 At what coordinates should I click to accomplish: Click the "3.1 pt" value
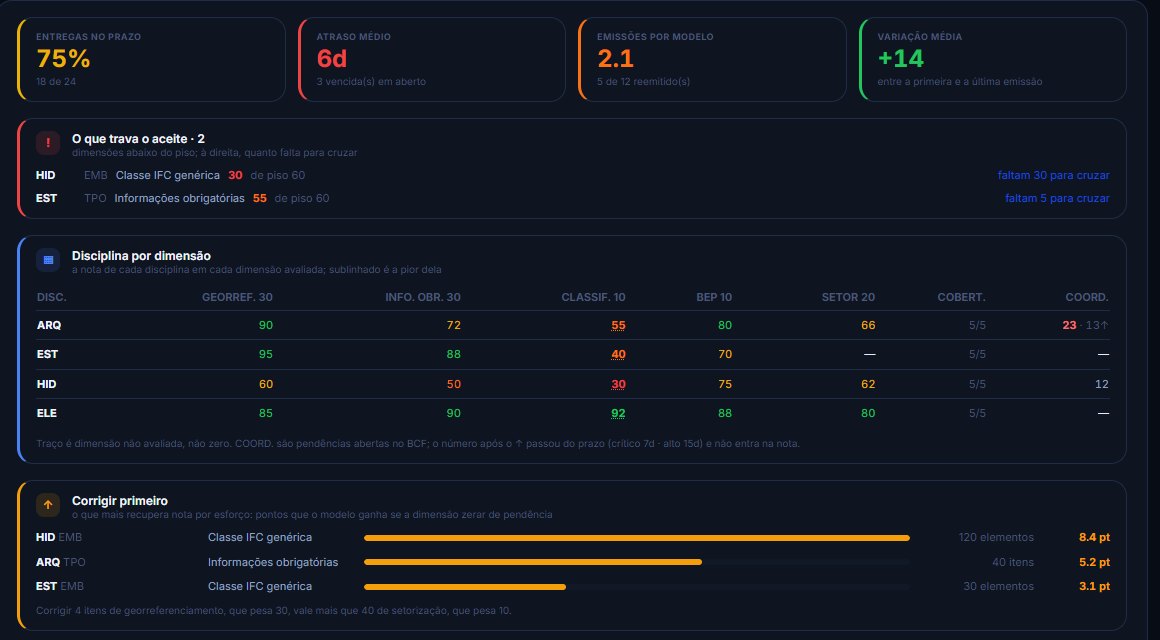pos(1094,587)
